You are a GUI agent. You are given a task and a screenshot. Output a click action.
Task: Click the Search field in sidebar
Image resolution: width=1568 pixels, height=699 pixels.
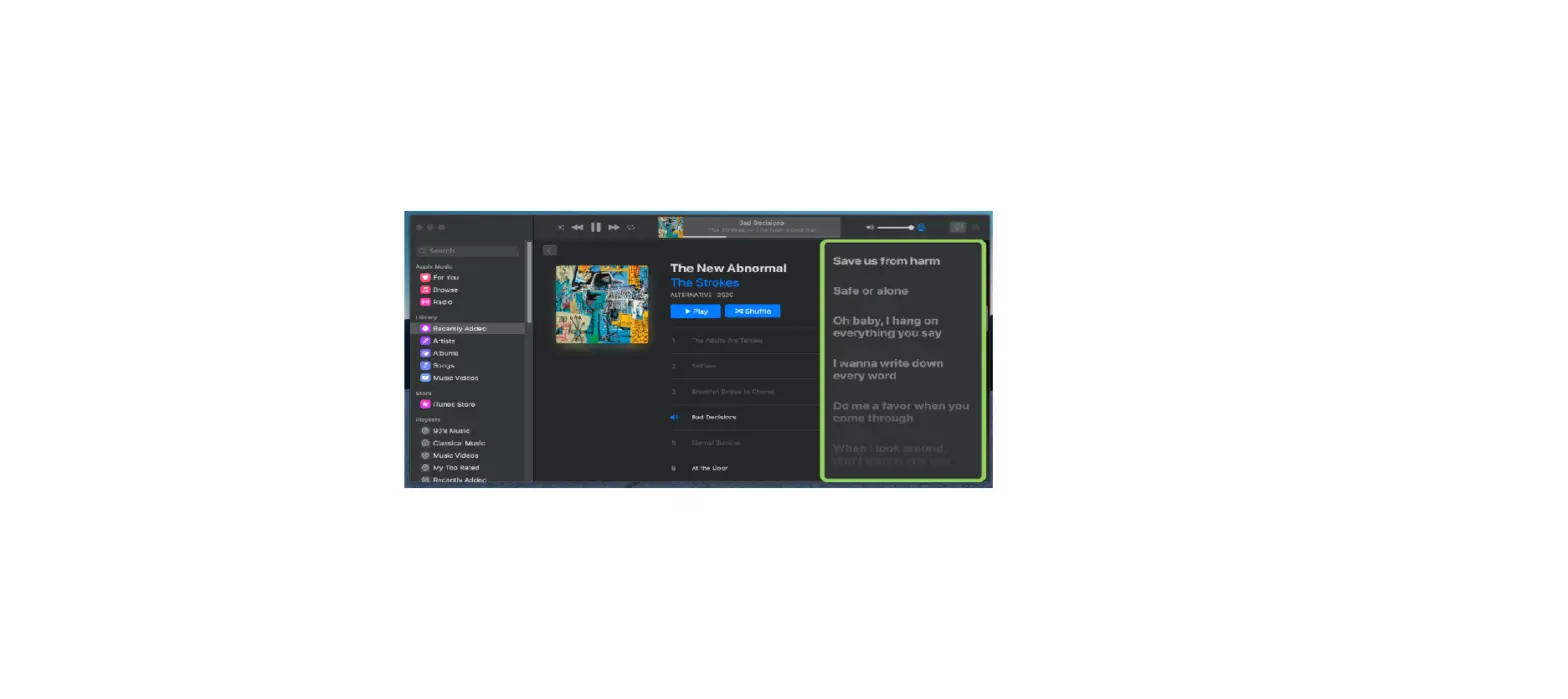pyautogui.click(x=467, y=251)
